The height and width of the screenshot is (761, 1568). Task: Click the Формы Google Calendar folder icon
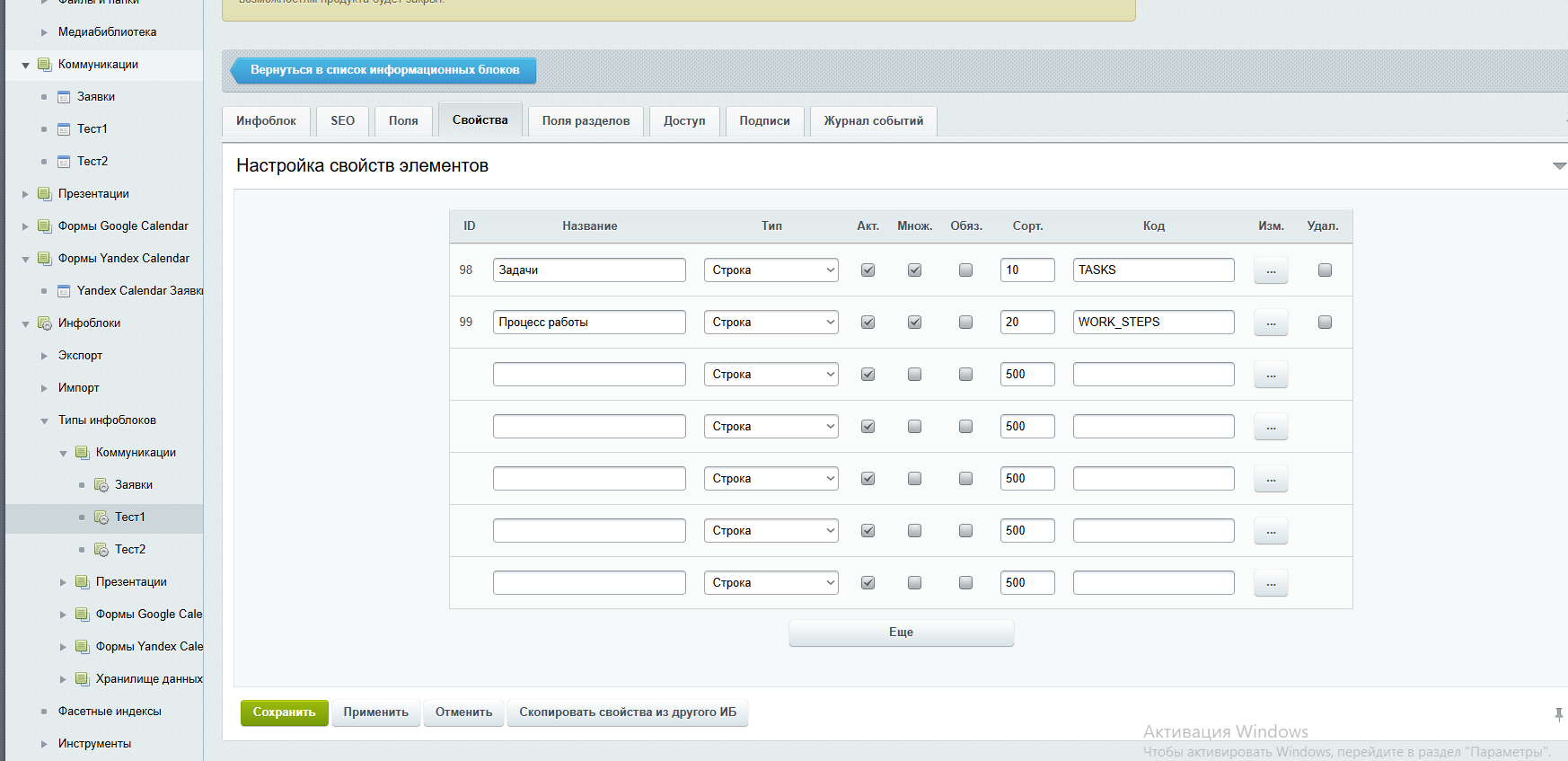[x=45, y=226]
